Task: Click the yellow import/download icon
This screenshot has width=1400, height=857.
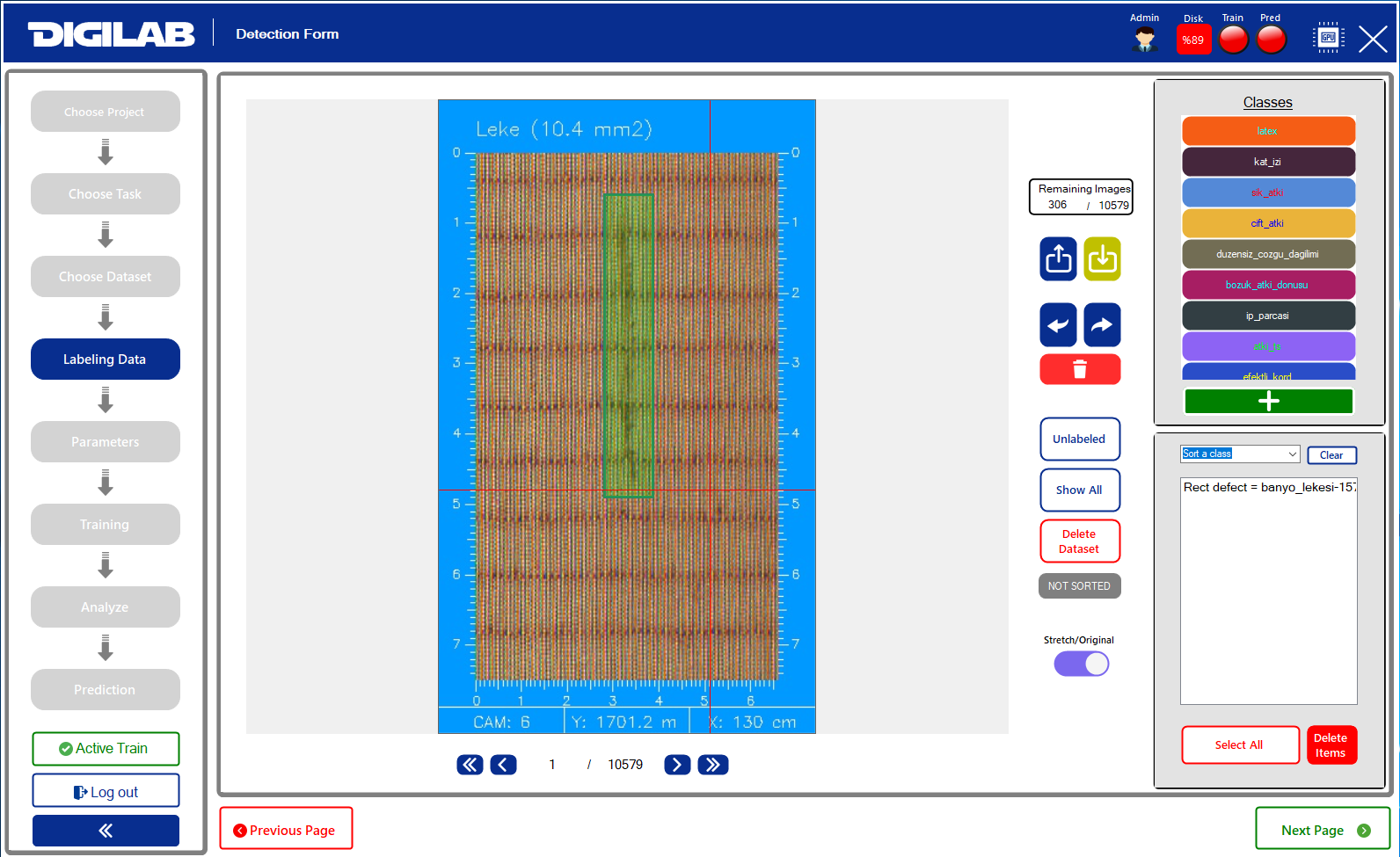Action: (x=1102, y=259)
